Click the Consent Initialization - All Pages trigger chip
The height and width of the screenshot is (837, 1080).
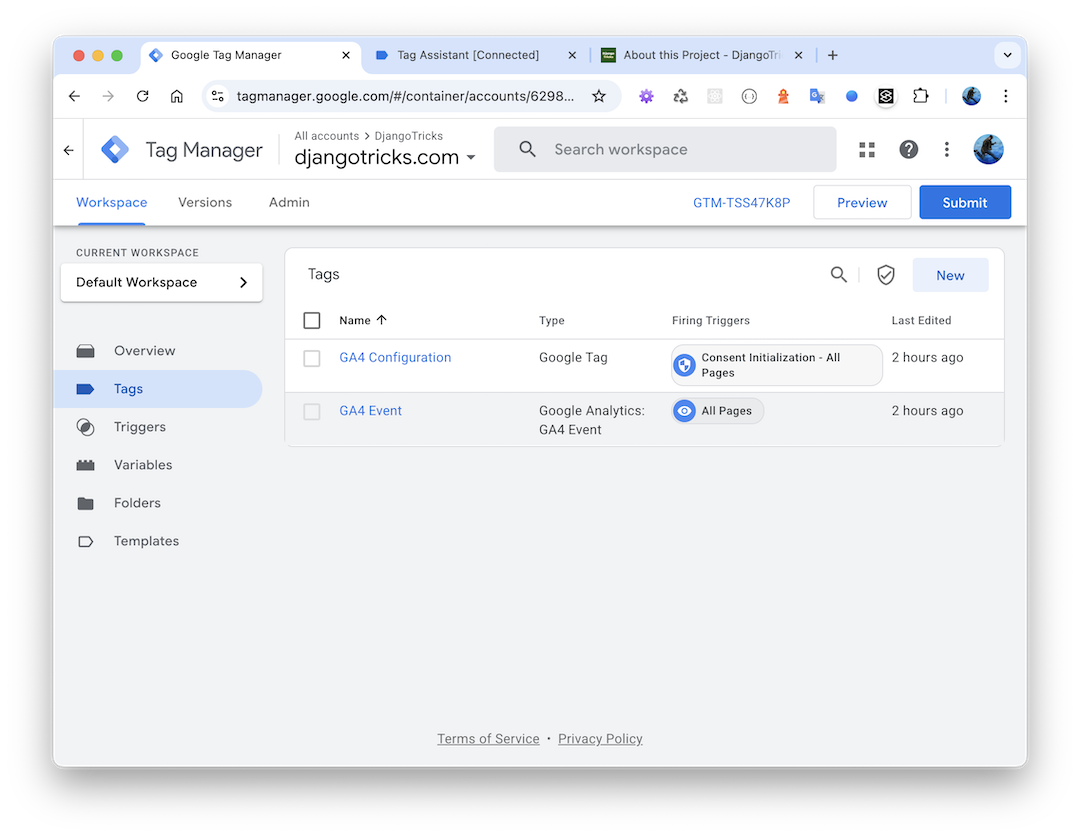point(777,365)
